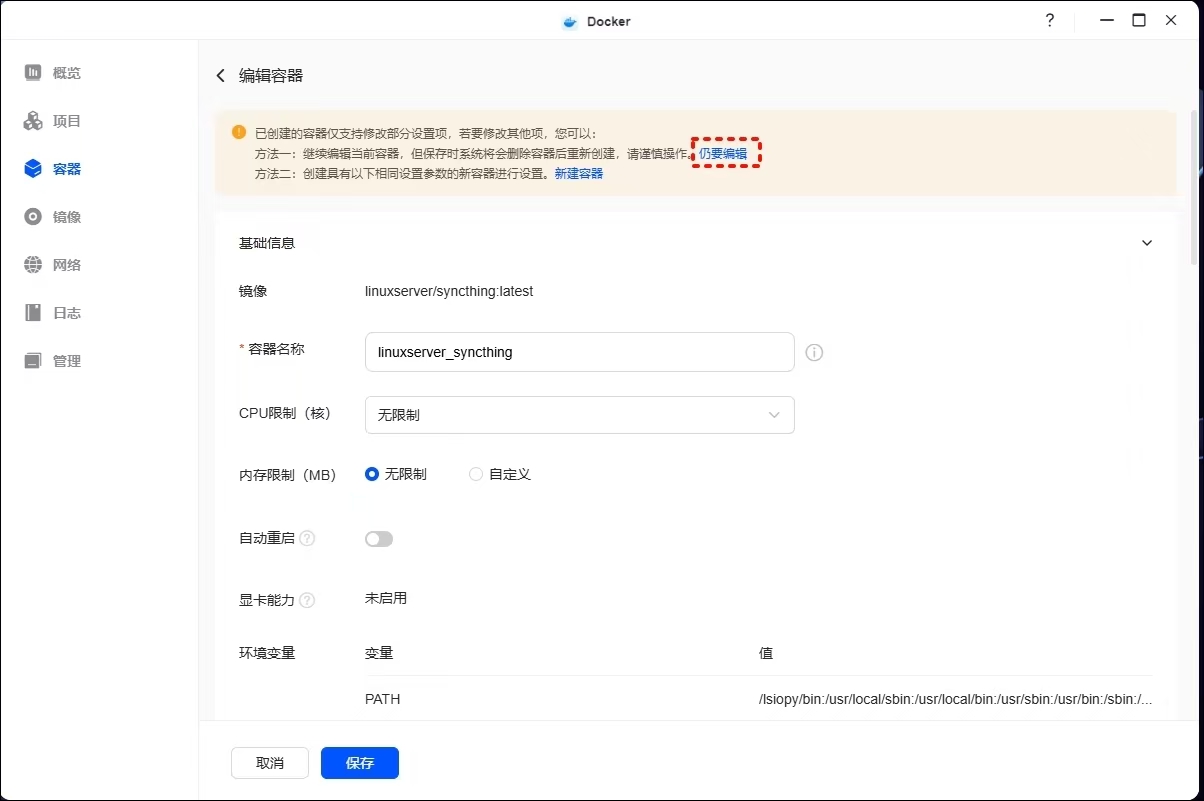Click the 仍要编辑 link
This screenshot has height=801, width=1204.
(723, 154)
